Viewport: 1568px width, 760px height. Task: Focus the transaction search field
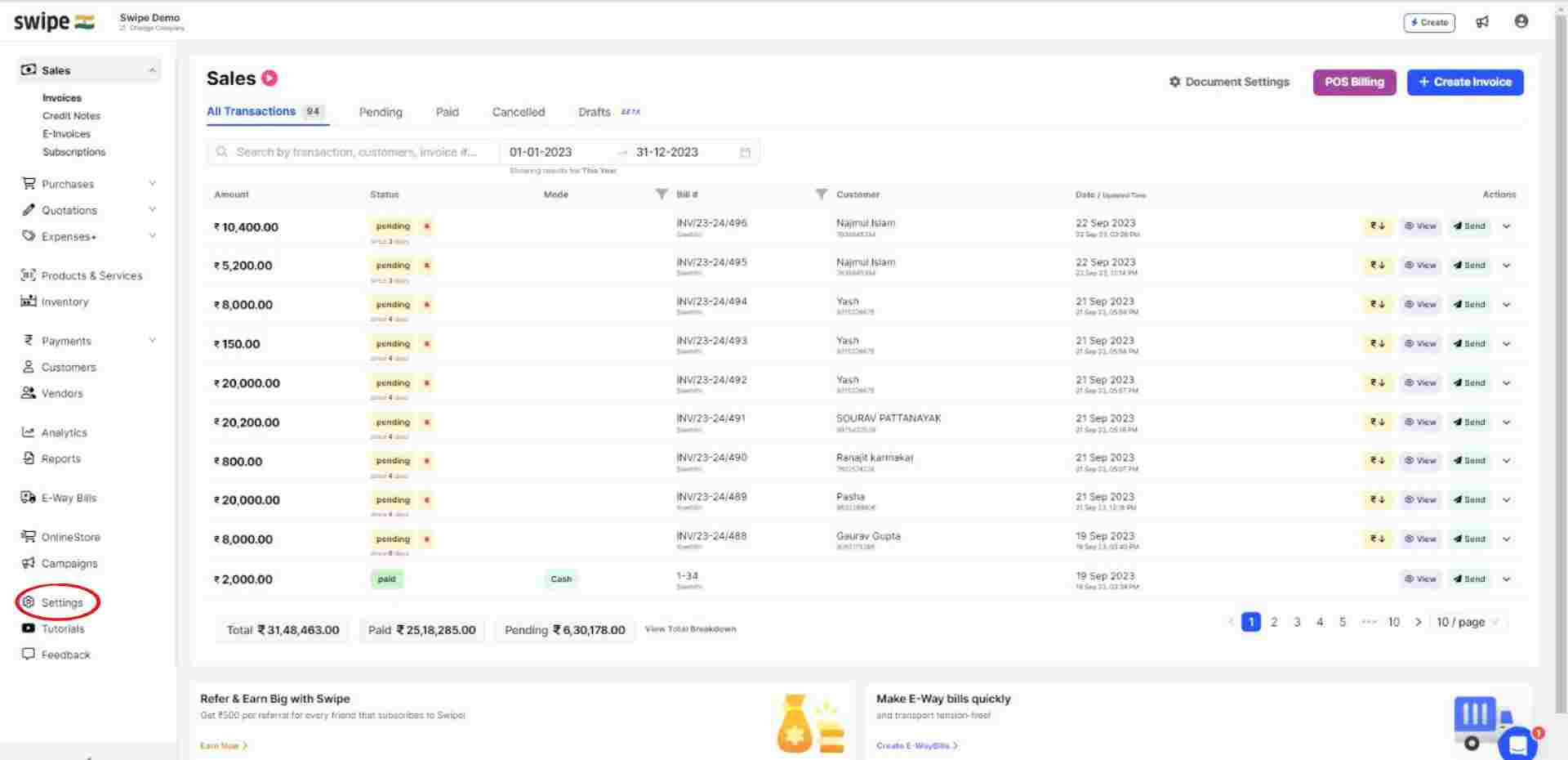(353, 153)
